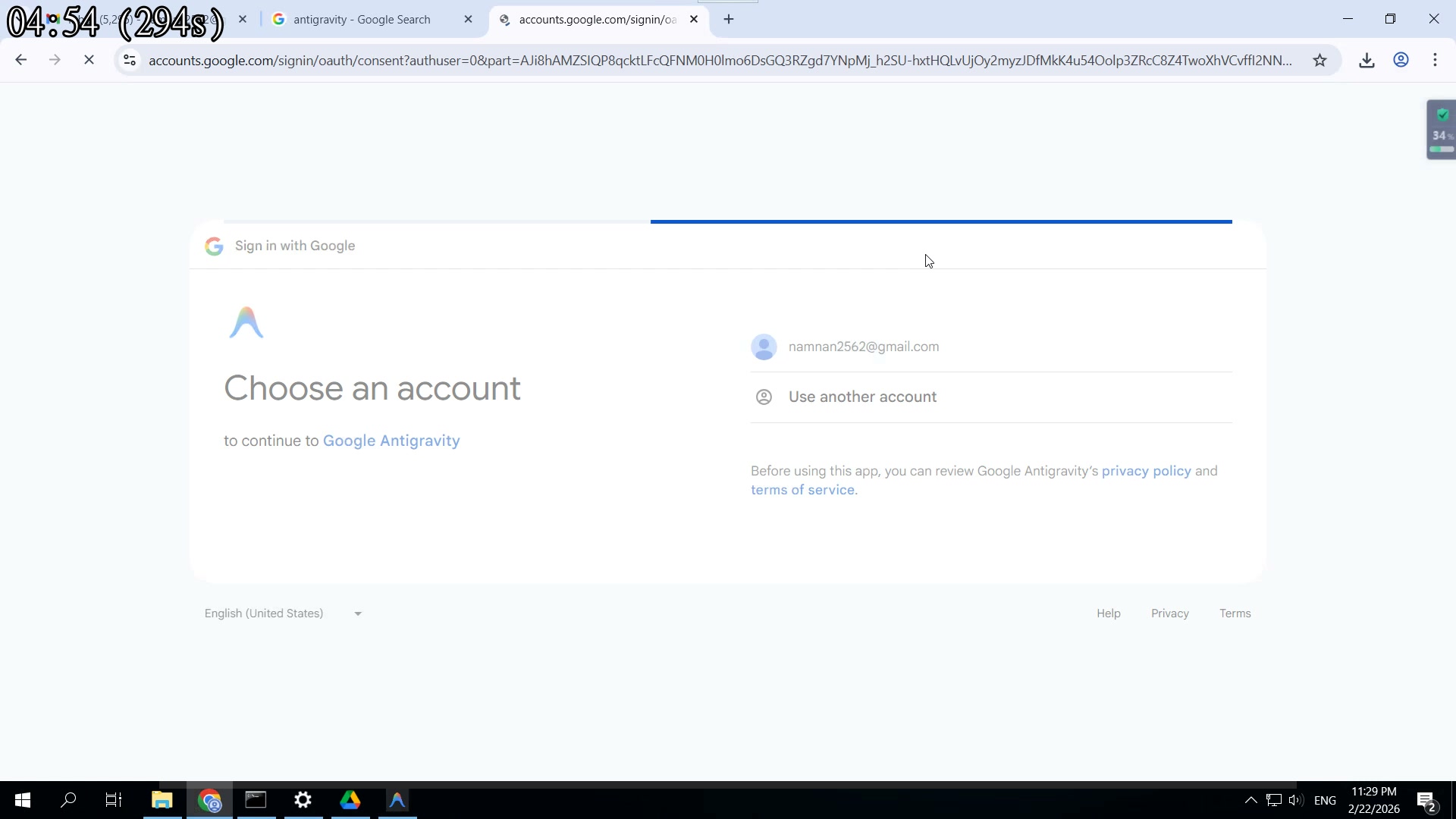Open the privacy policy link
Screen dimensions: 1456x819
[1146, 471]
